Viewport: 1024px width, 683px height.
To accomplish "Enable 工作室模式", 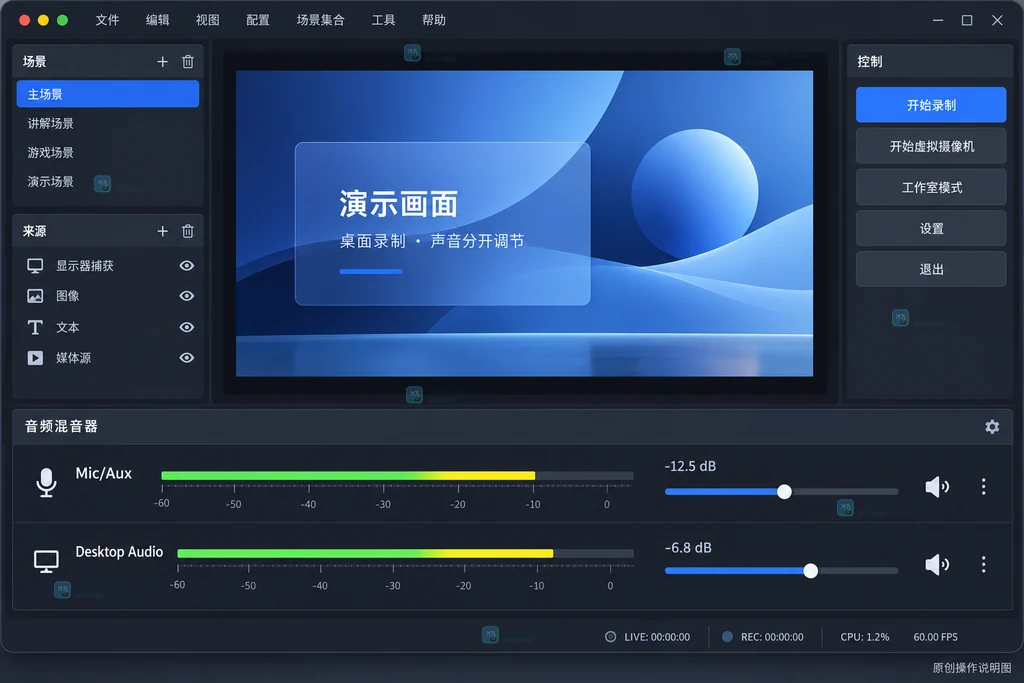I will [x=931, y=187].
